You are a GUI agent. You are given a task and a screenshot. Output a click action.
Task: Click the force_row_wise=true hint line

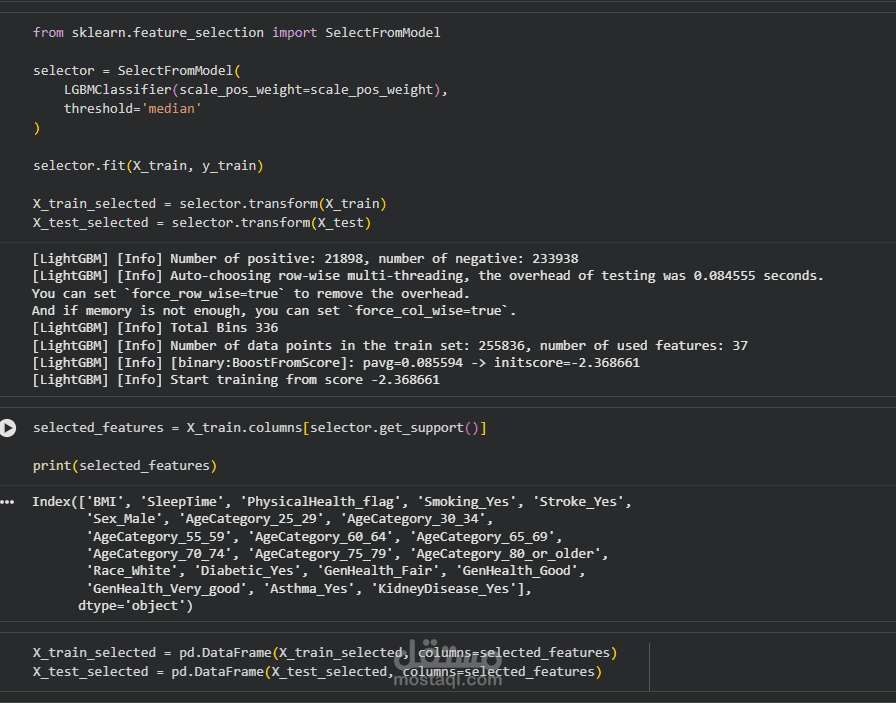[x=250, y=293]
